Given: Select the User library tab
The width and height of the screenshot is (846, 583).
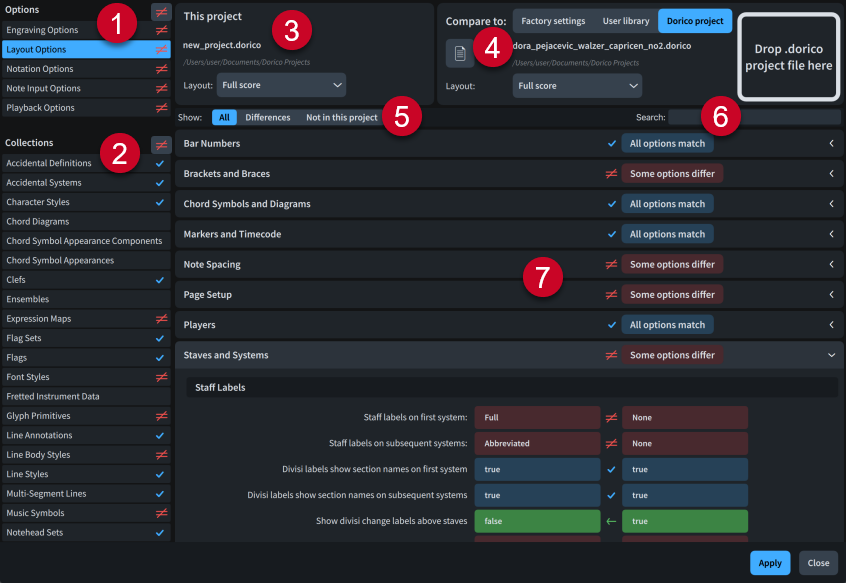Looking at the screenshot, I should point(625,21).
